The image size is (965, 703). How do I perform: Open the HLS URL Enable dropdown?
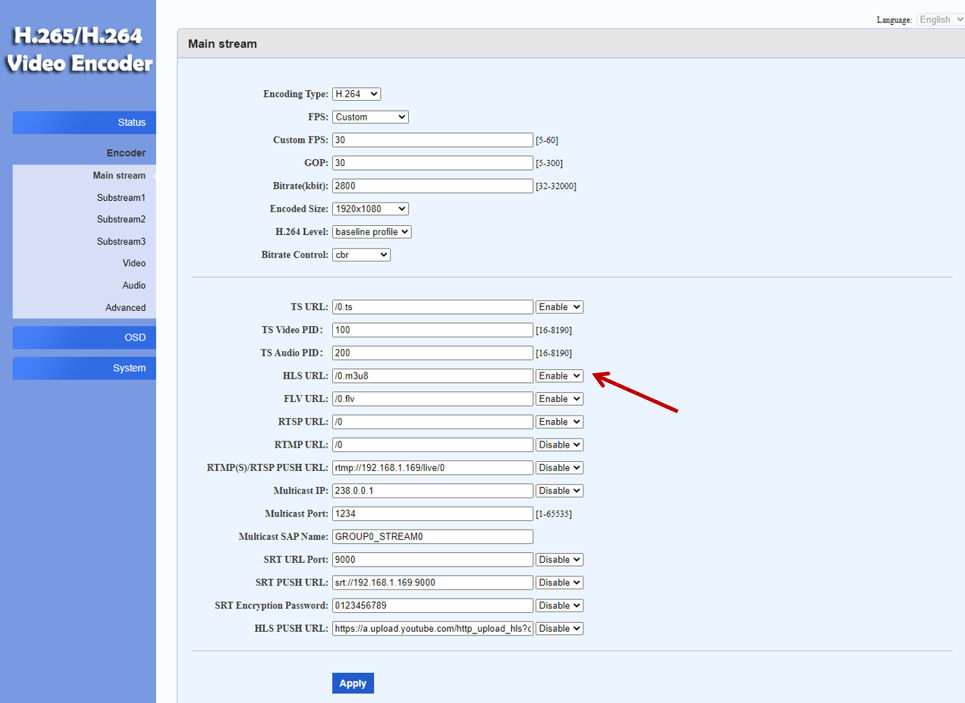tap(559, 376)
